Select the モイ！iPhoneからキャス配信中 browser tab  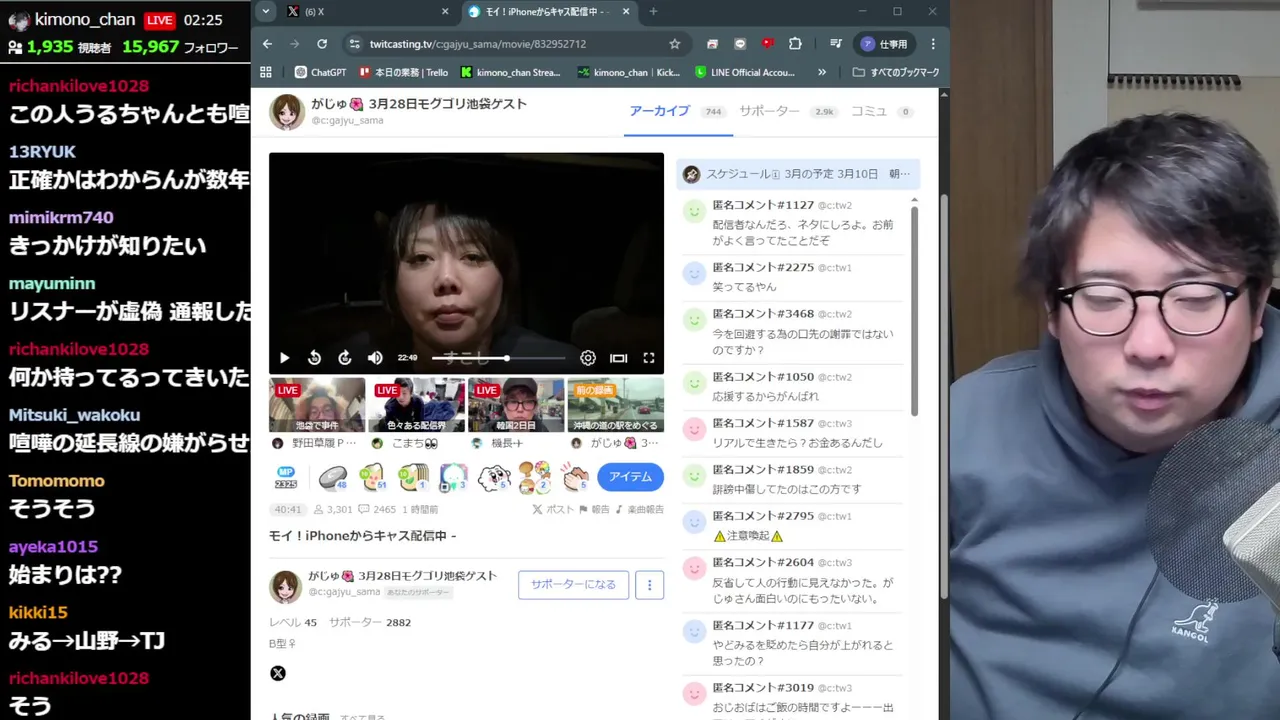[x=548, y=12]
